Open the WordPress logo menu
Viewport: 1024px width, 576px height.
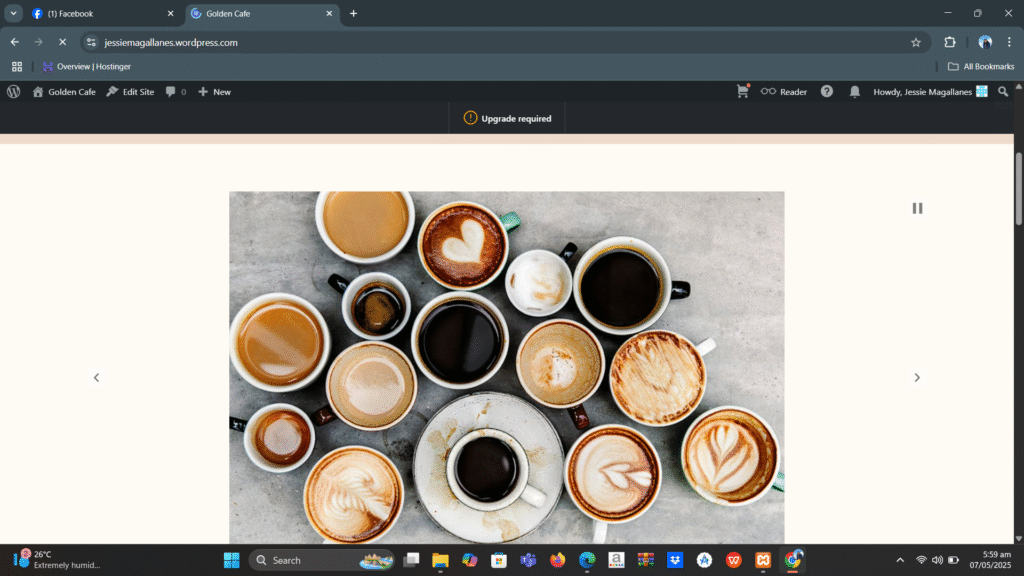pos(14,91)
